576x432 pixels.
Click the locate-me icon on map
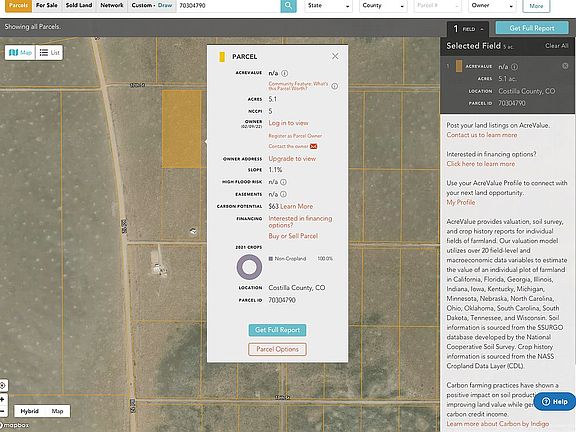[x=3, y=386]
